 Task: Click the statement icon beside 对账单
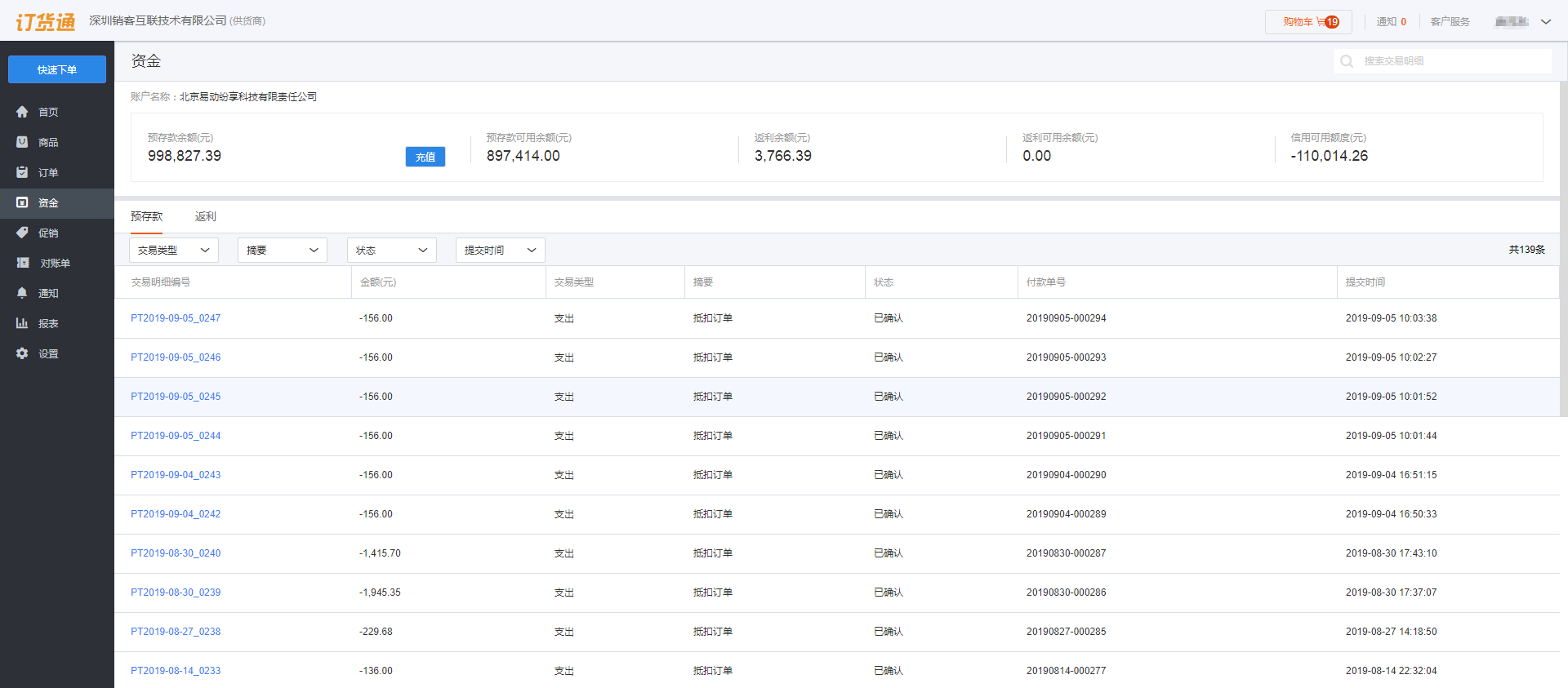[x=23, y=263]
